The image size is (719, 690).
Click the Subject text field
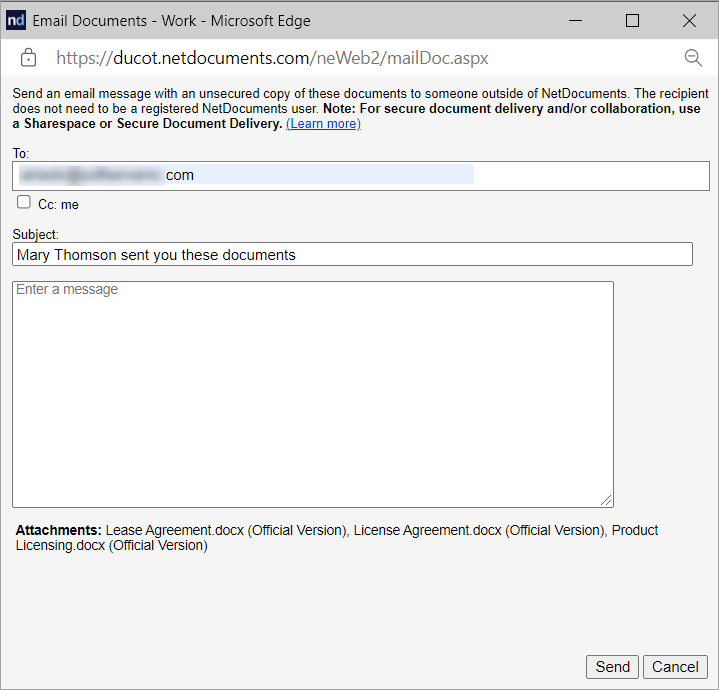tap(352, 255)
